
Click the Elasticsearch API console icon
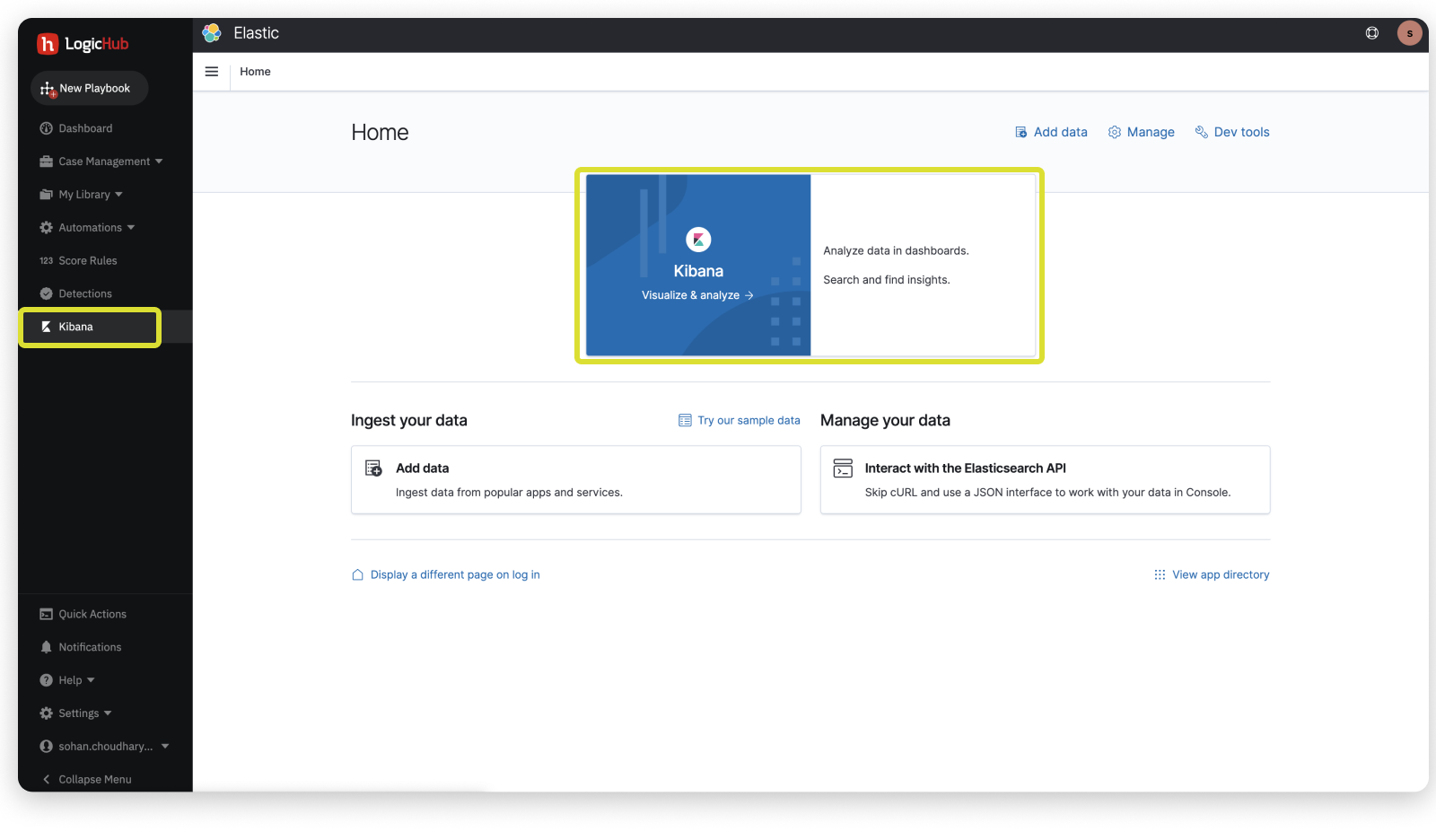(843, 468)
